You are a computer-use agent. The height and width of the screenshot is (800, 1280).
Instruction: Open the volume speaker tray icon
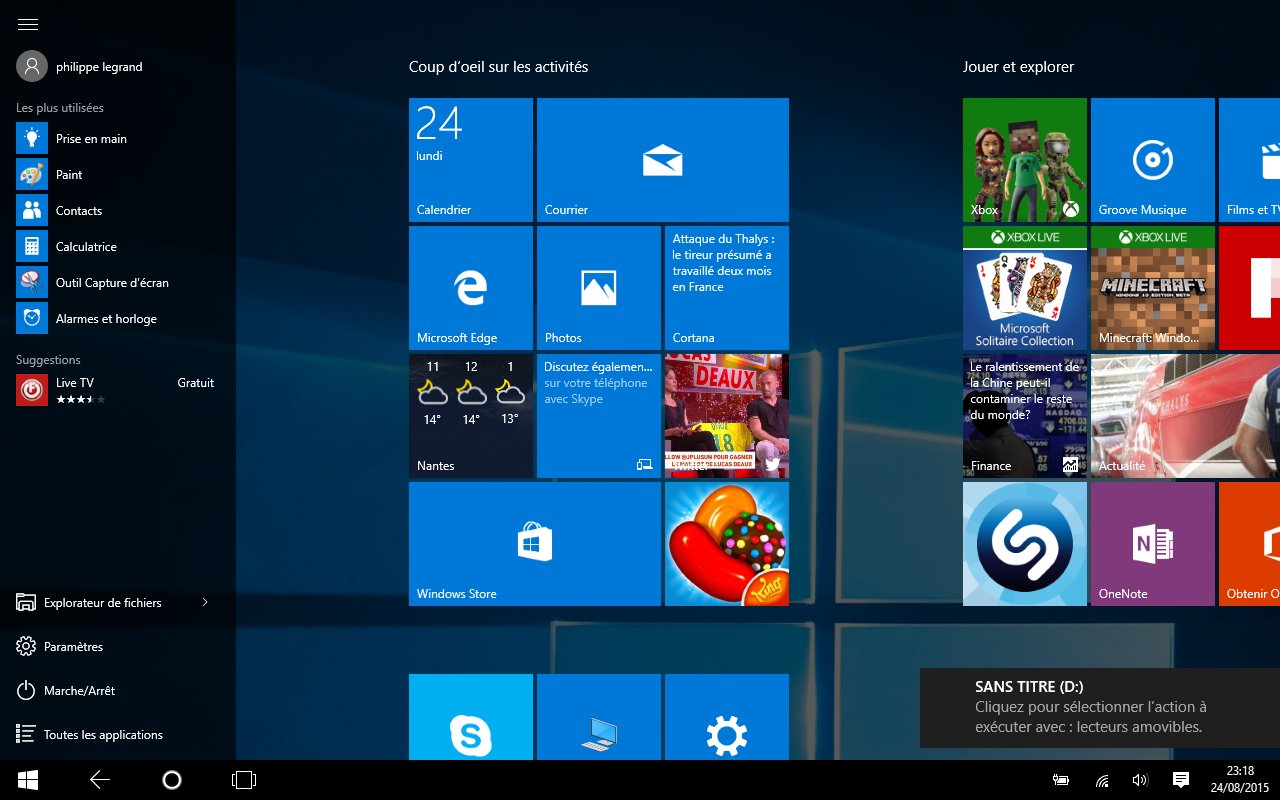click(1140, 780)
